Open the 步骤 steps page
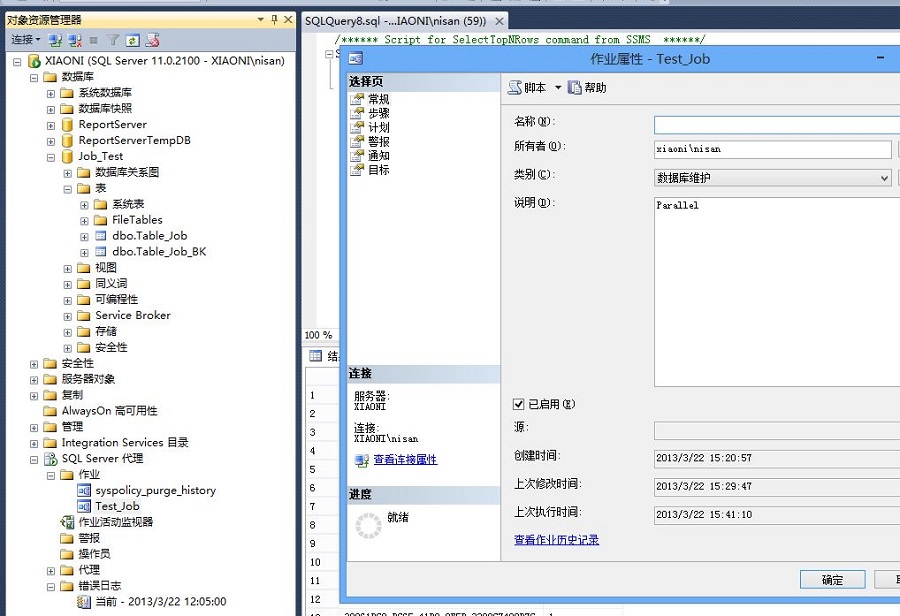 click(x=378, y=114)
